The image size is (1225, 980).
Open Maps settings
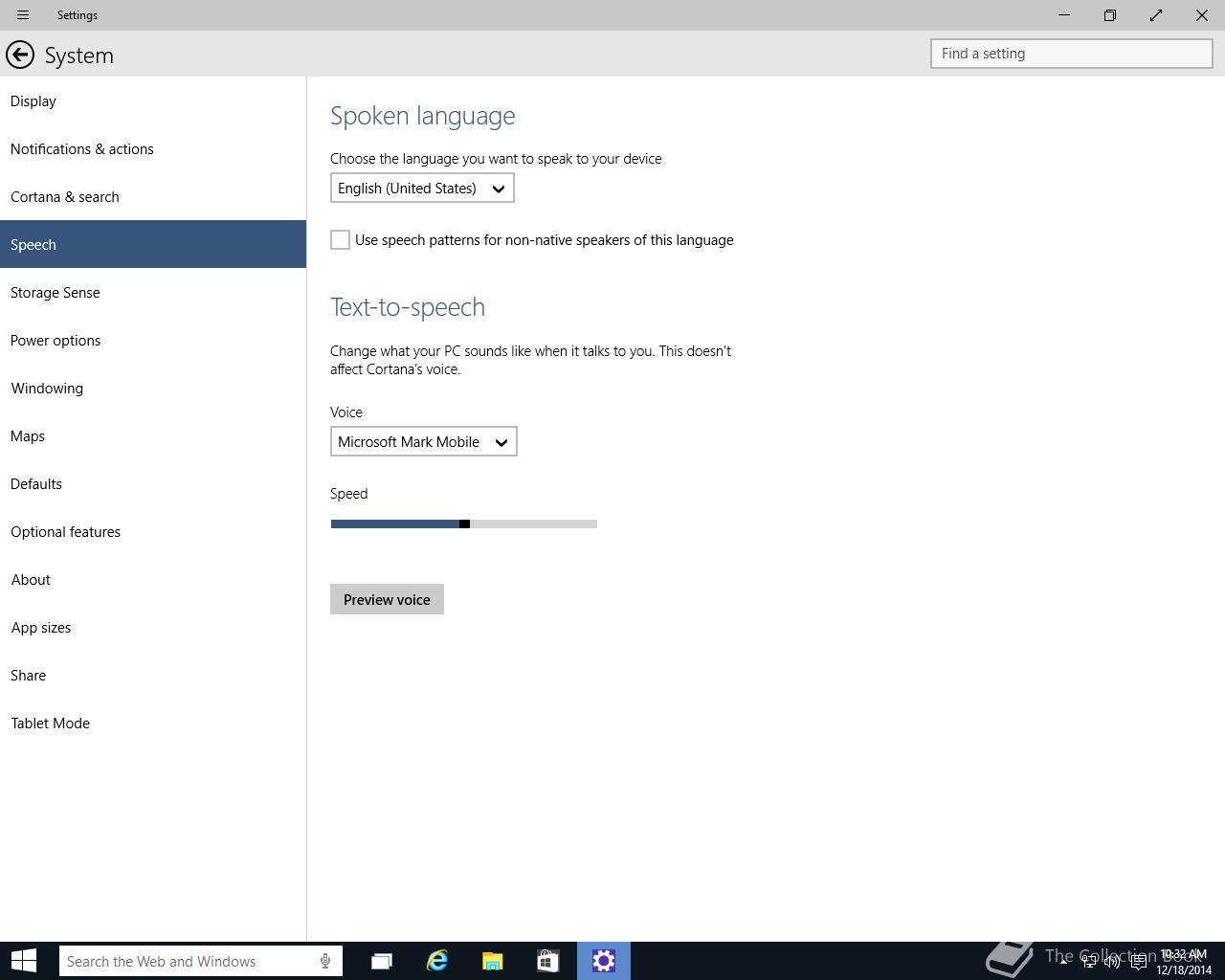[153, 435]
